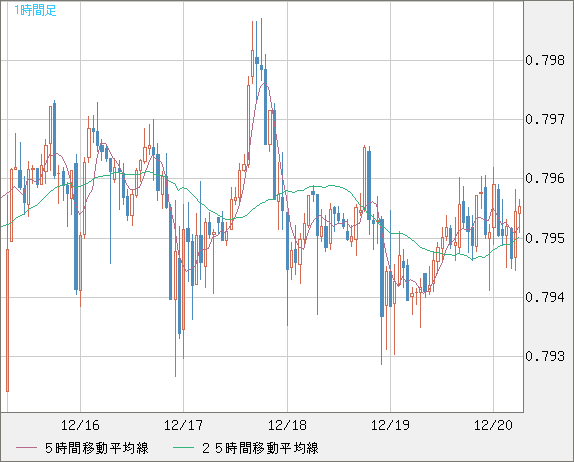The width and height of the screenshot is (574, 462).
Task: Click the 12/18 date axis label
Action: 287,425
